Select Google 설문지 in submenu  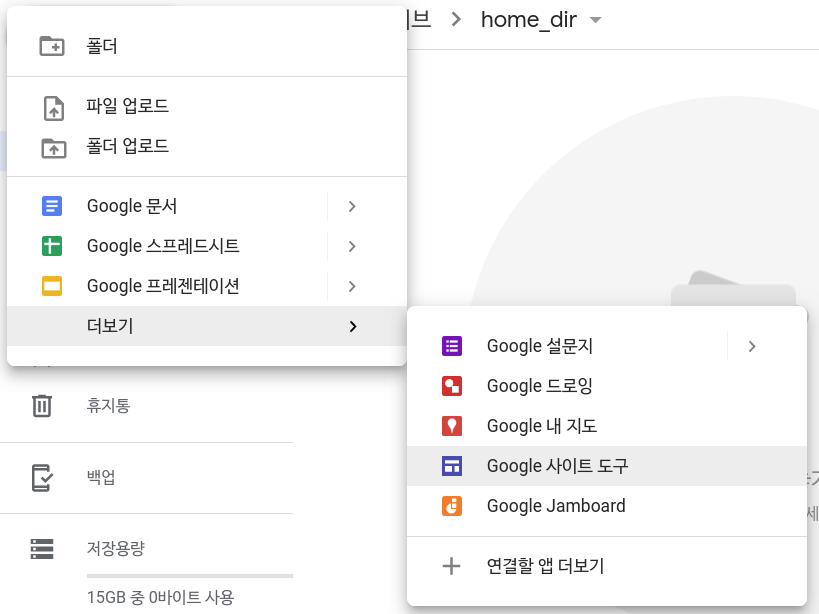point(607,346)
